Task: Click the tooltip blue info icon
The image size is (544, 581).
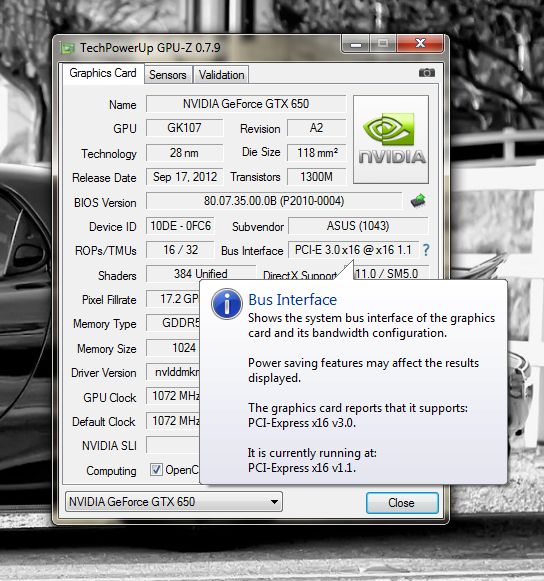Action: pos(227,304)
